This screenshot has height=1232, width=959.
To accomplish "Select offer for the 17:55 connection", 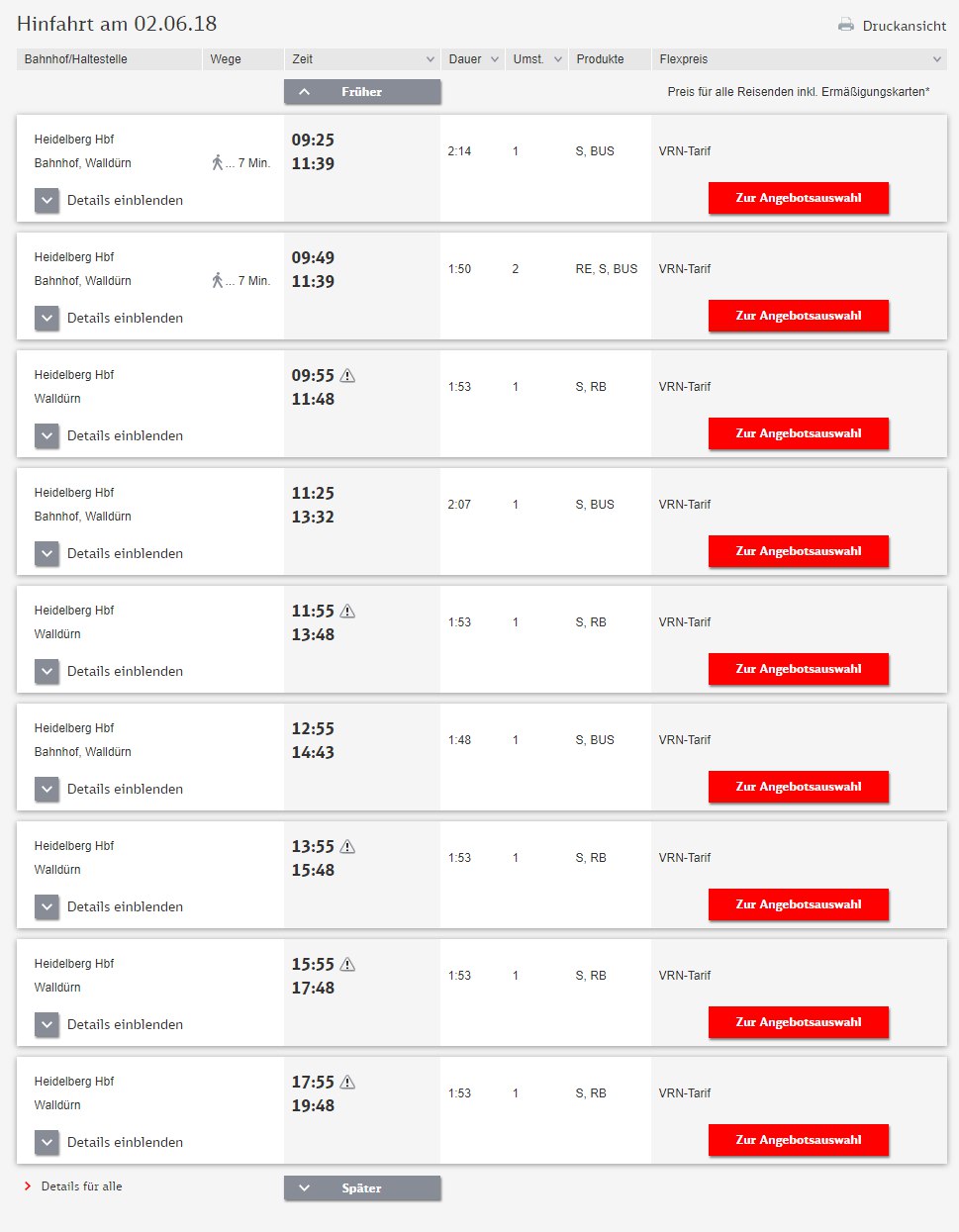I will (x=798, y=1140).
